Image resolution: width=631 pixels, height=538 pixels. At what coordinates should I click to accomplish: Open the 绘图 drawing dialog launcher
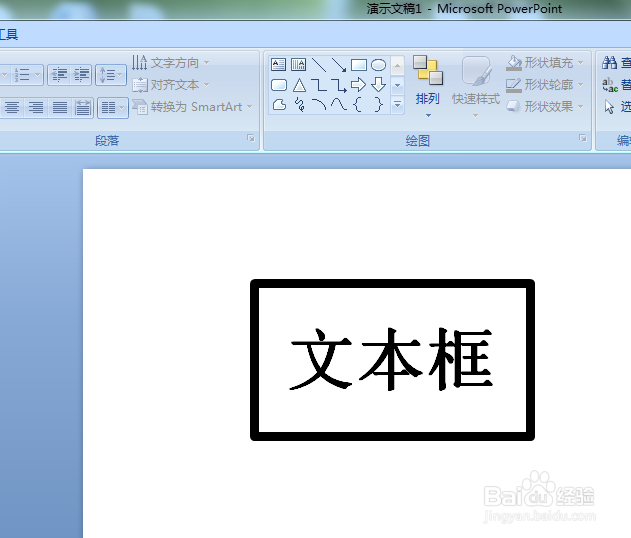coord(582,138)
